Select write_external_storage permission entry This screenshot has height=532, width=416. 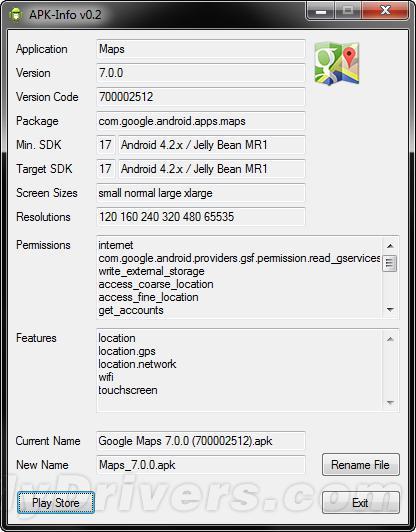pyautogui.click(x=151, y=271)
